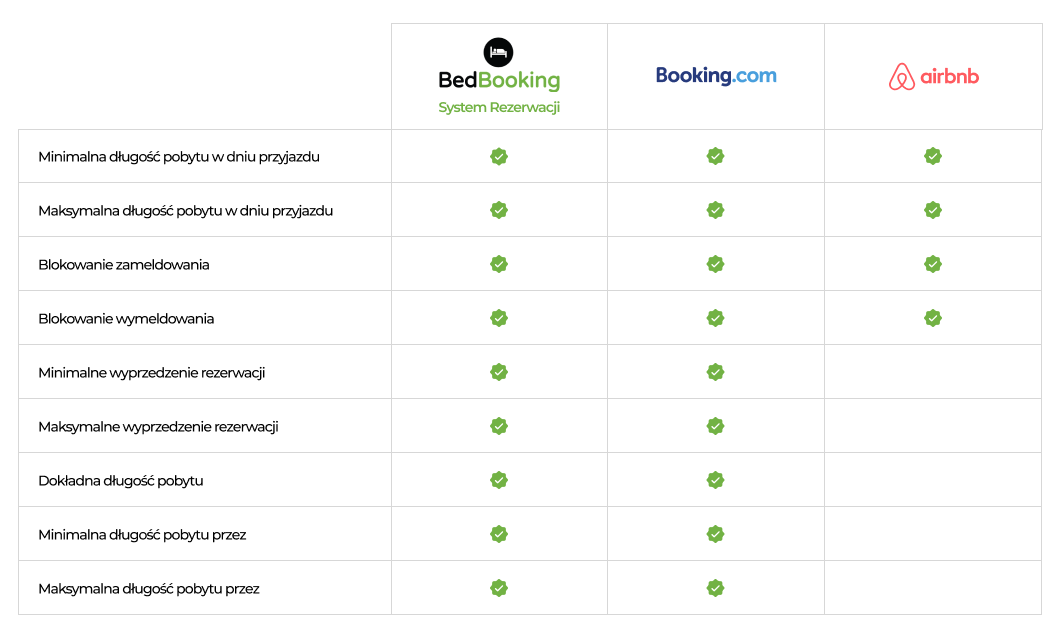
Task: Click the empty Airbnb cell for Dokładna długość pobytu
Action: pos(933,480)
